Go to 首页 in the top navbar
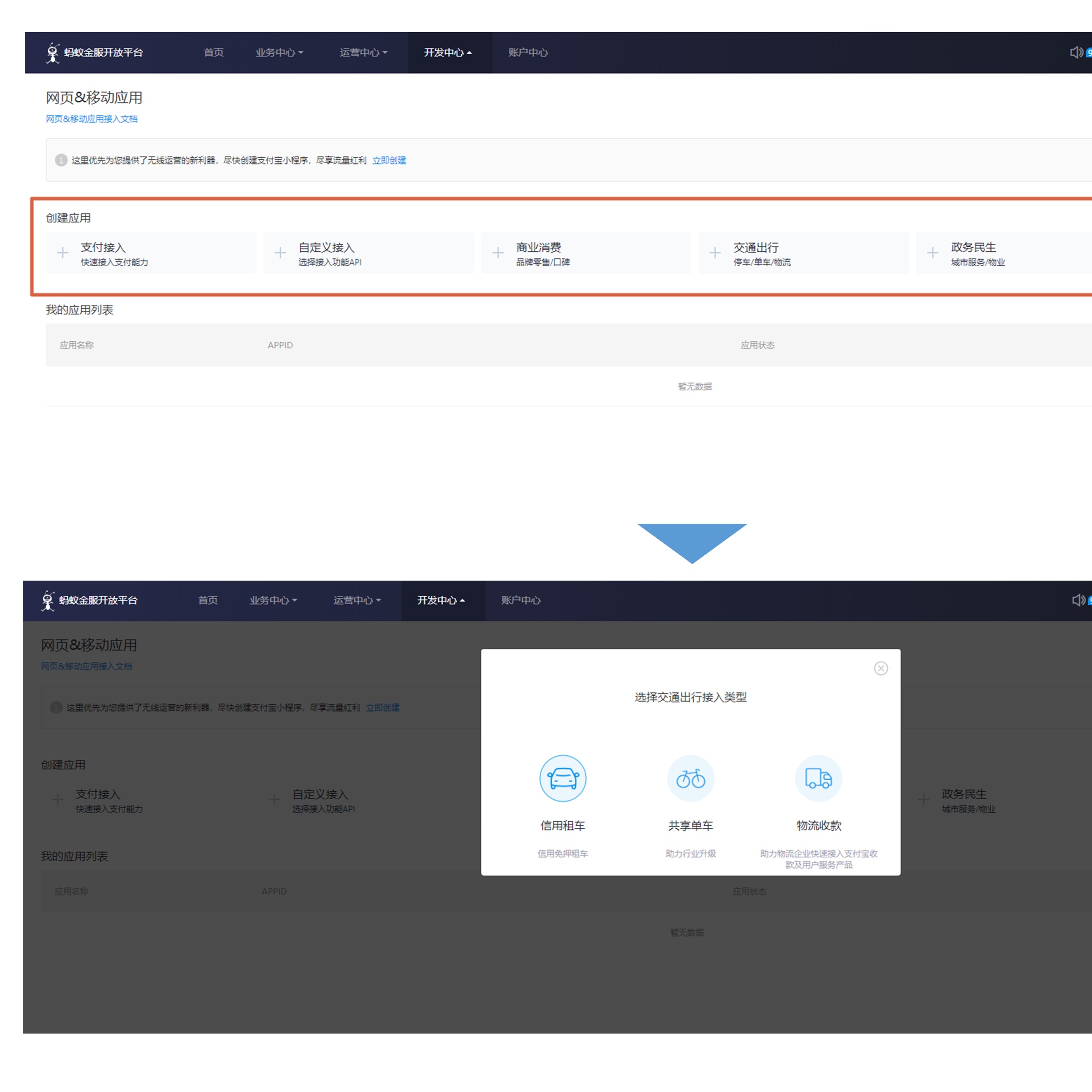 214,53
